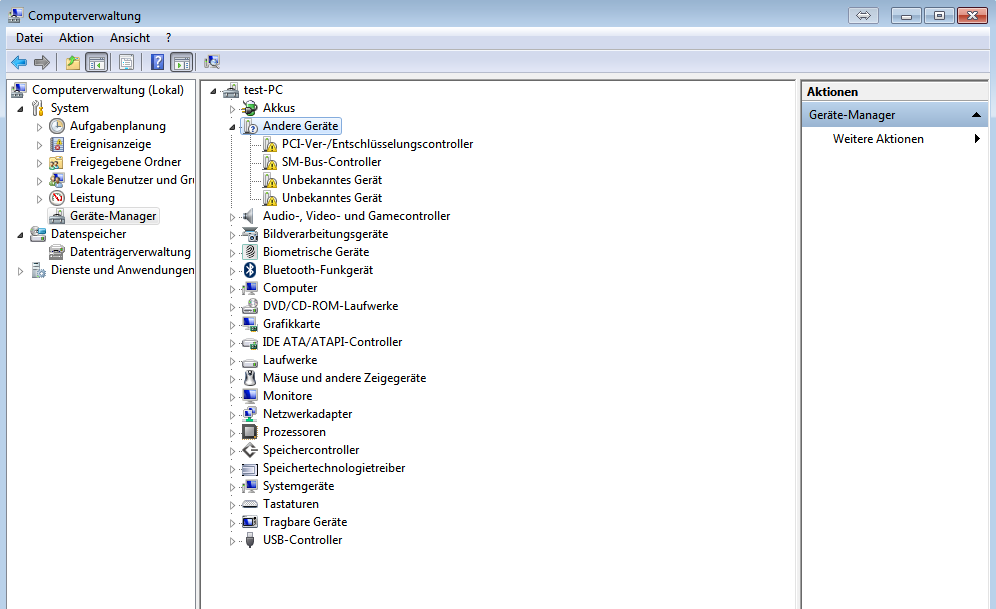
Task: Click the blue Help question mark icon
Action: coord(158,62)
